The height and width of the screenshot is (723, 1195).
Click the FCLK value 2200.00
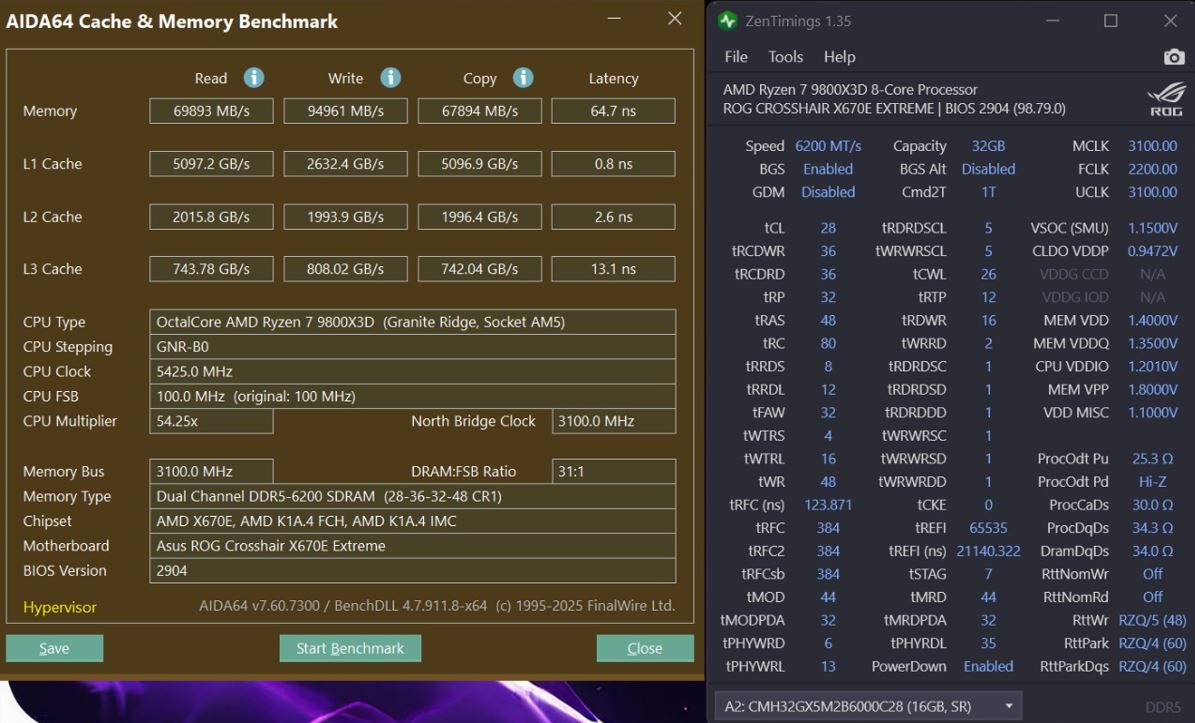[1152, 169]
